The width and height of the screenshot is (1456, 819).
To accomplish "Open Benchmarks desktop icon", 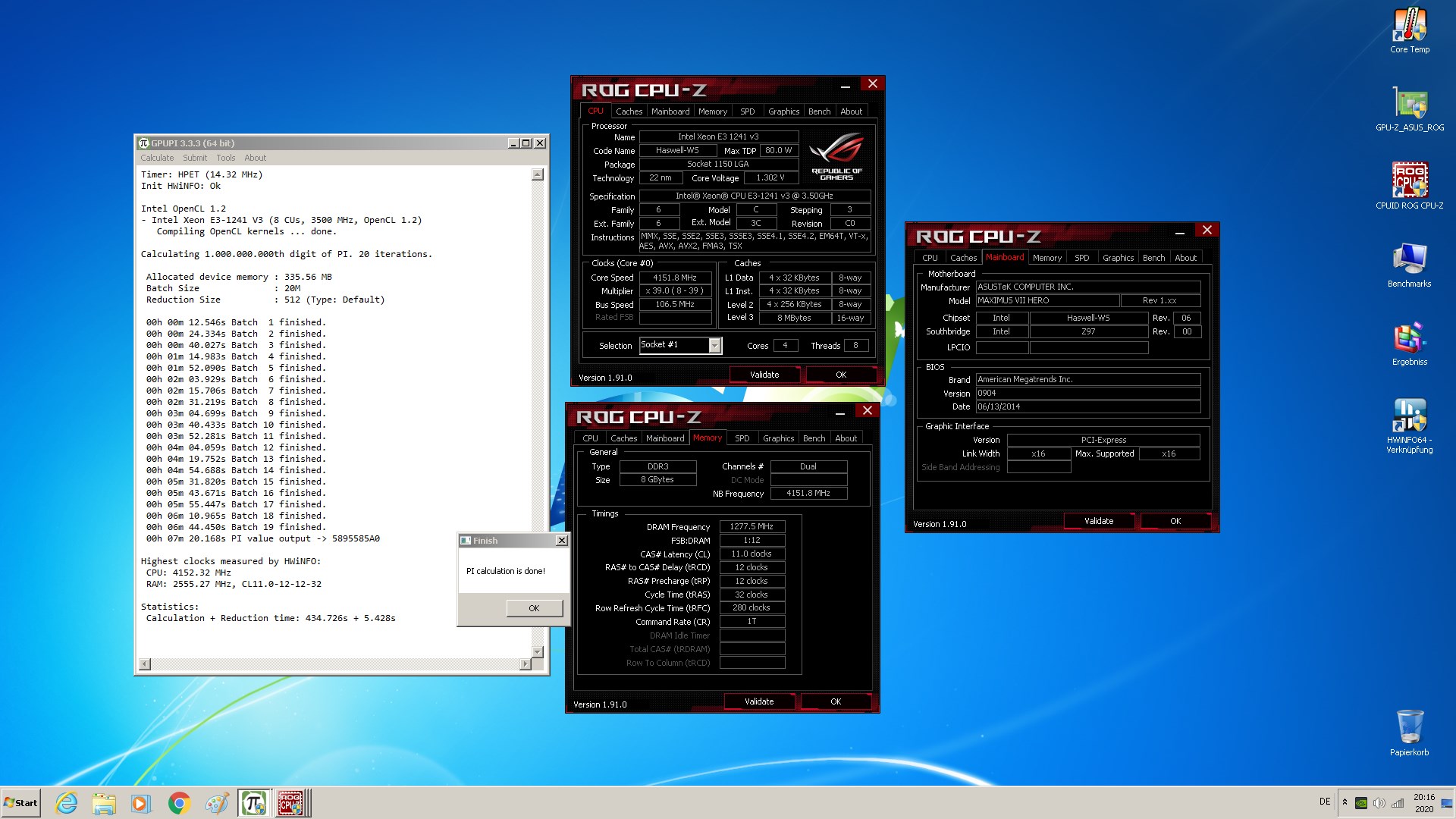I will (x=1409, y=265).
